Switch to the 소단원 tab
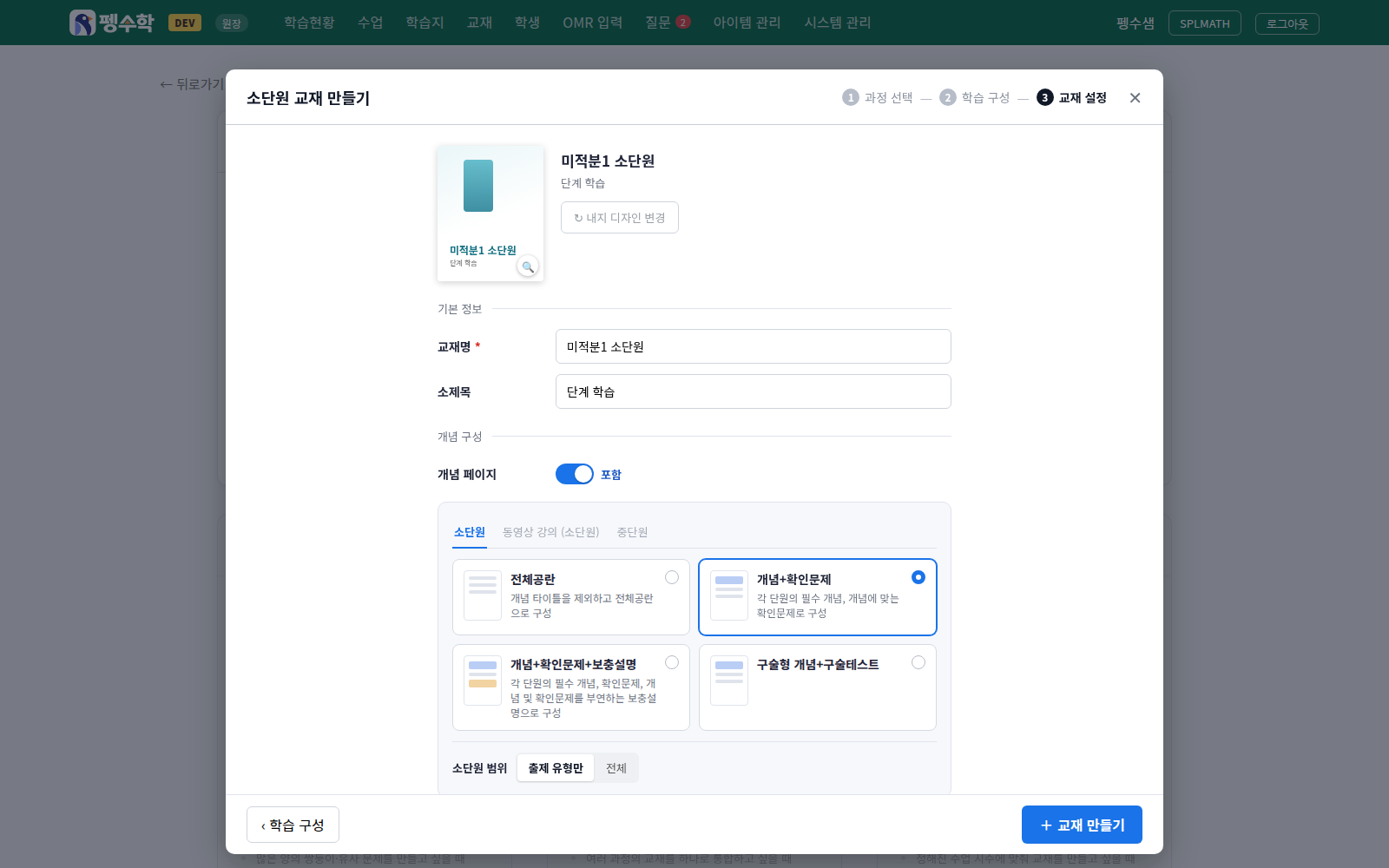 pyautogui.click(x=470, y=532)
